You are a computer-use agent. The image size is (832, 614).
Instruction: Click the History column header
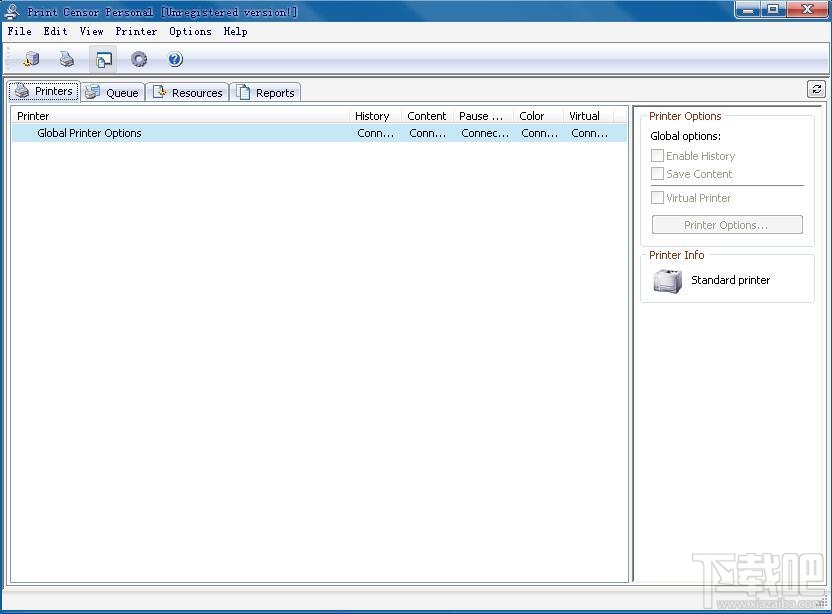coord(376,116)
